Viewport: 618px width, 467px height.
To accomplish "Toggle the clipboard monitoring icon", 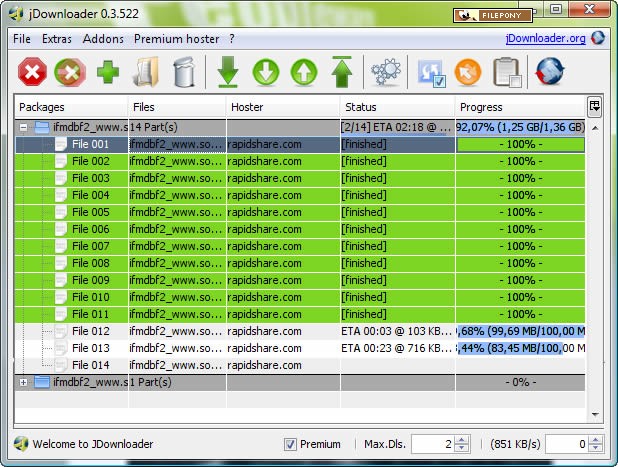I will coord(508,72).
